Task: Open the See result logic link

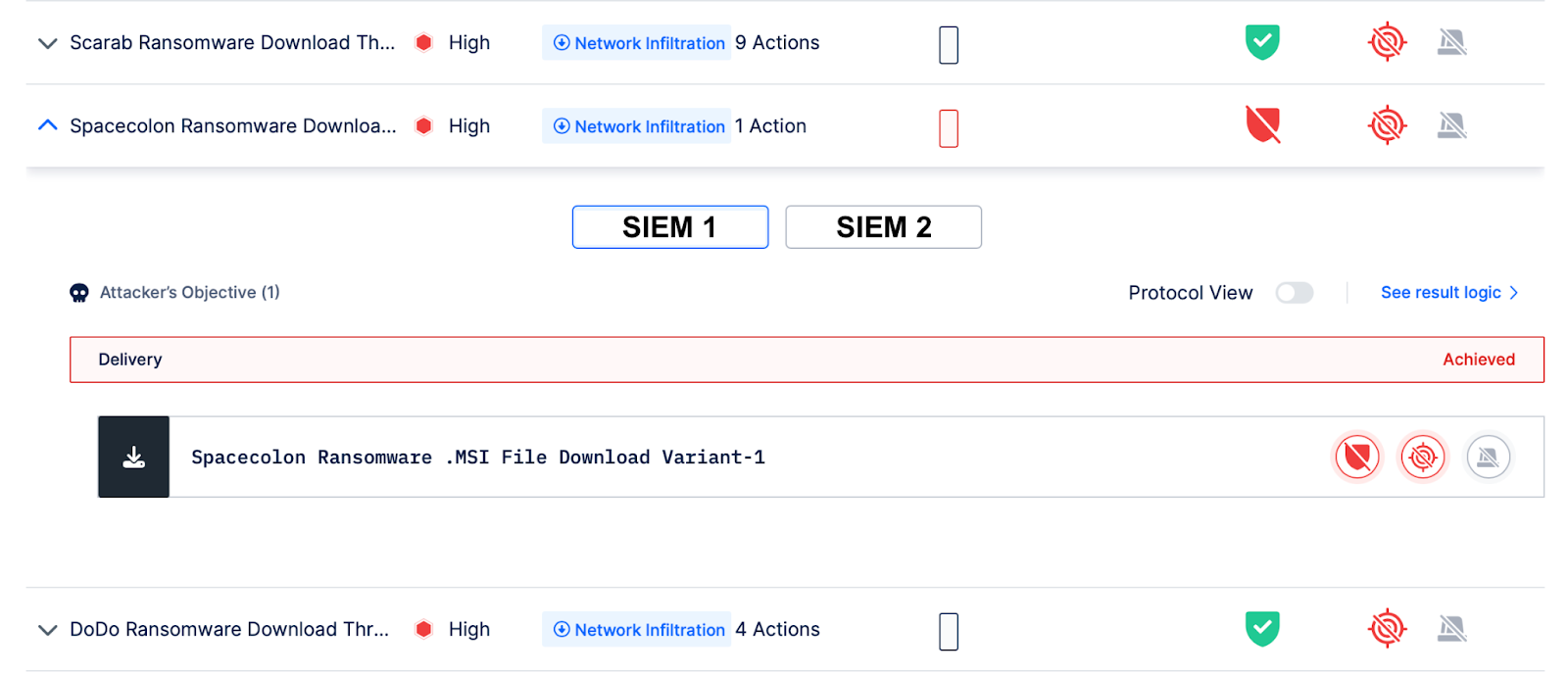Action: click(x=1448, y=293)
